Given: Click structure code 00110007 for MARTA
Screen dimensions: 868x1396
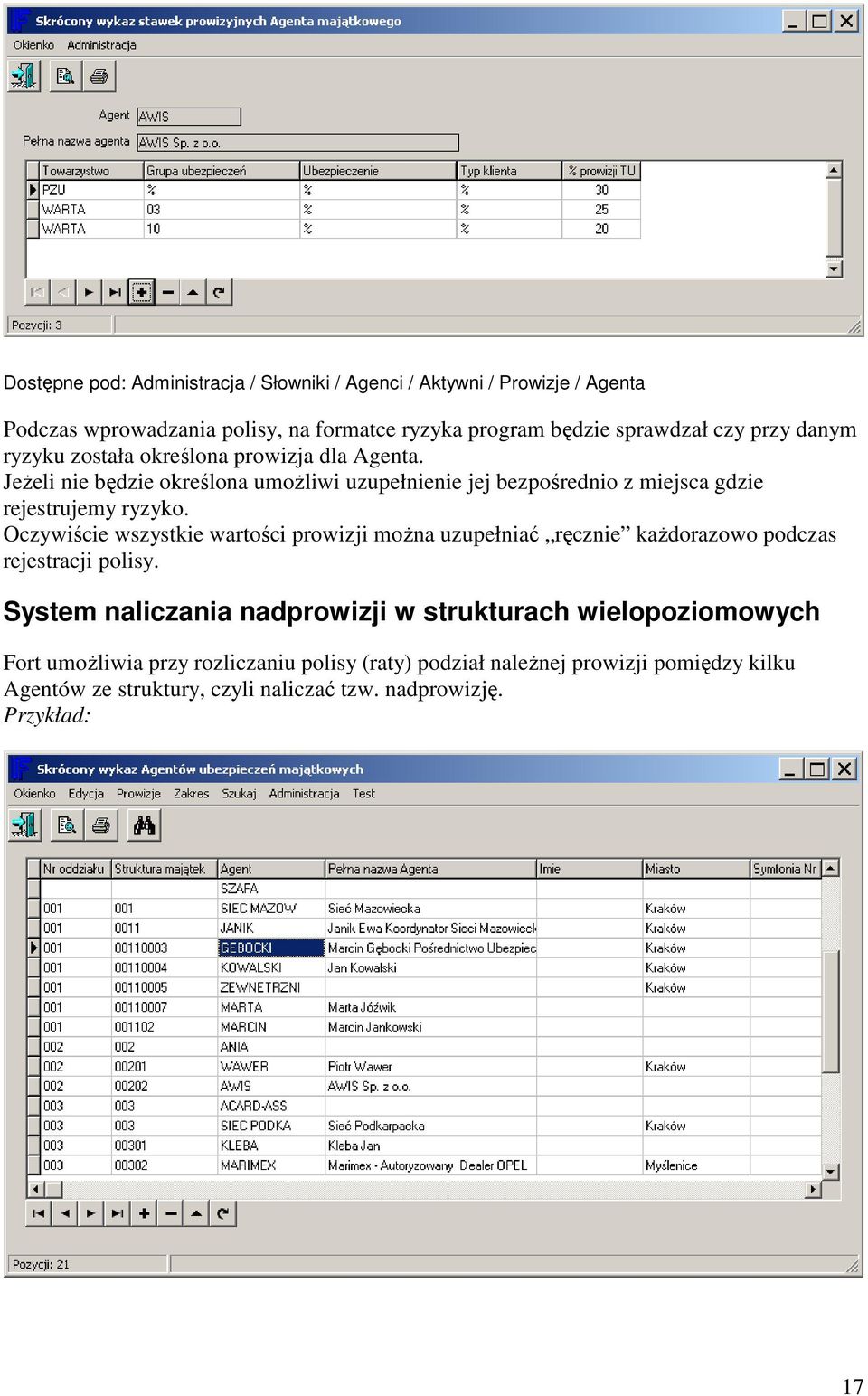Looking at the screenshot, I should 165,1007.
